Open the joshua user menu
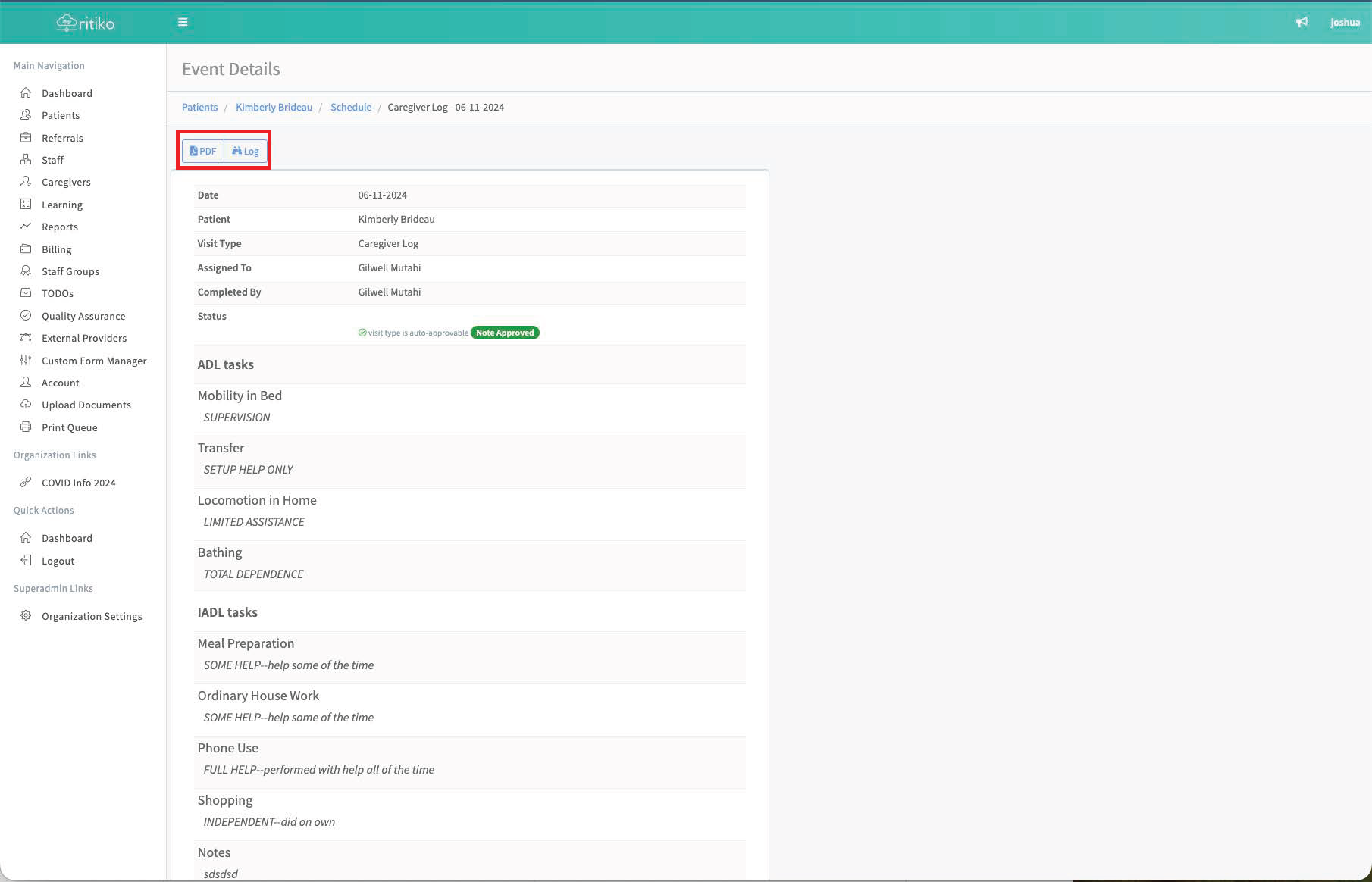Screen dimensions: 1372x882 pyautogui.click(x=1345, y=22)
